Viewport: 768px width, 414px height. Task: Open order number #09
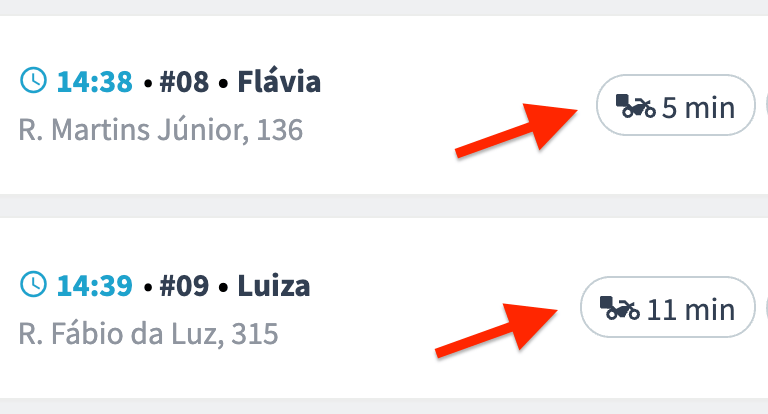(x=184, y=285)
